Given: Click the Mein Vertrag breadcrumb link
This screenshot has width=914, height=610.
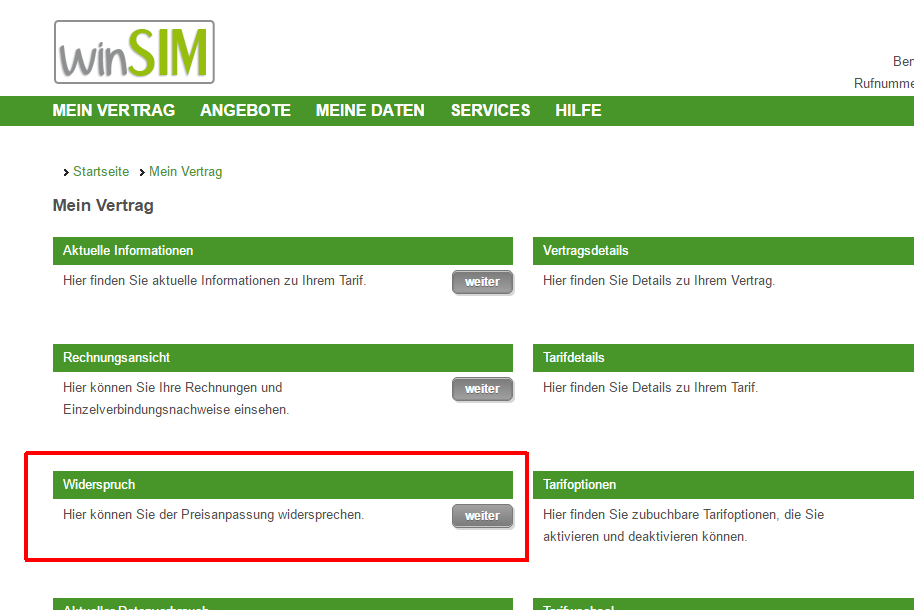Looking at the screenshot, I should point(185,171).
